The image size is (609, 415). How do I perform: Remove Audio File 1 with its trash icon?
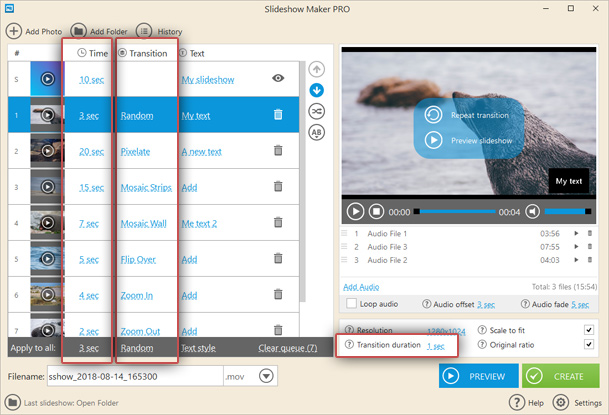(590, 233)
